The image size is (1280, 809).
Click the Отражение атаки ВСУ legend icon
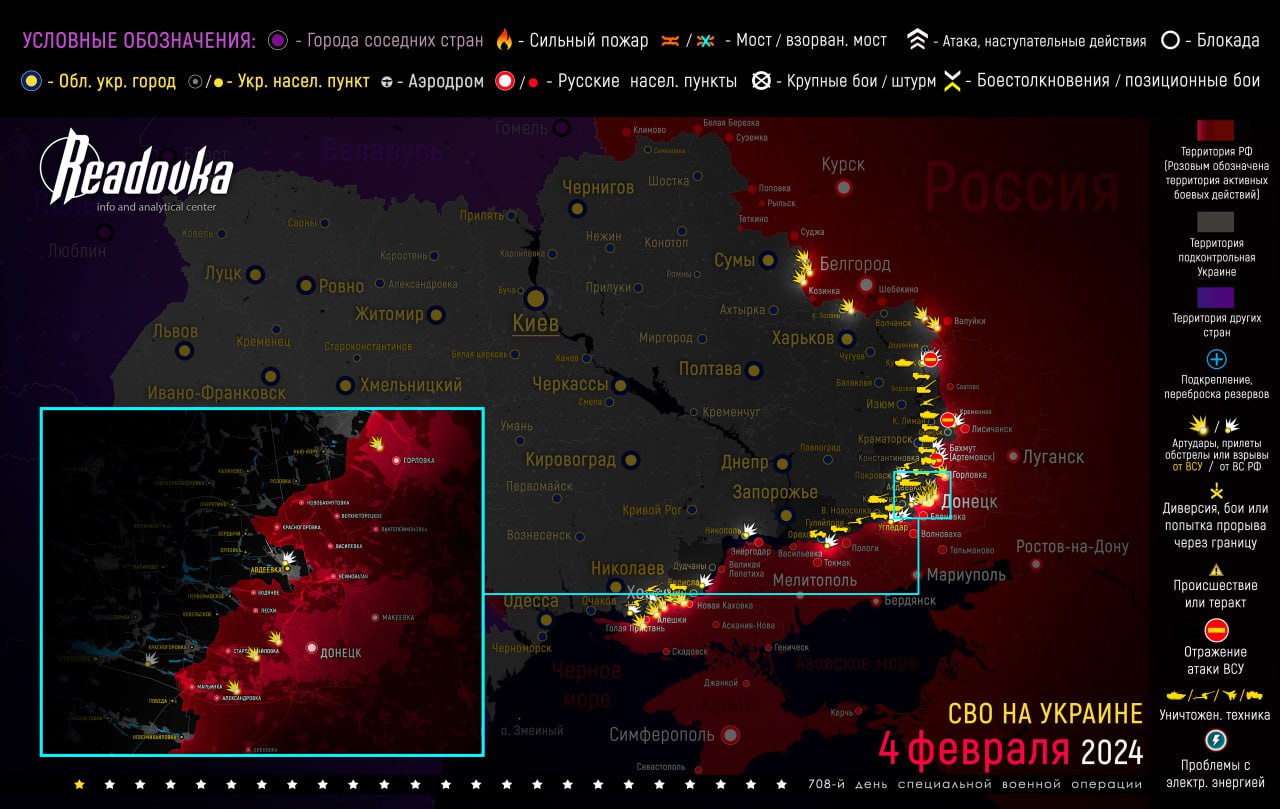coord(1216,630)
